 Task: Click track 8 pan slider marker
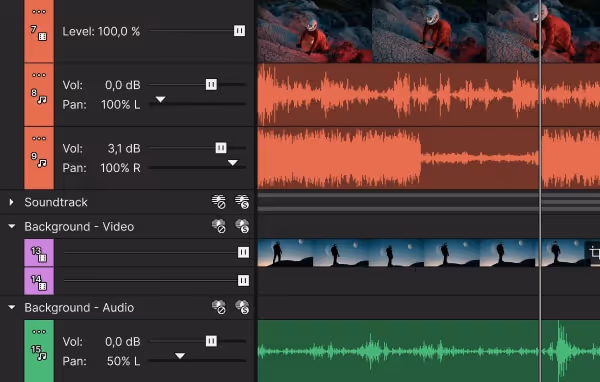coord(160,100)
